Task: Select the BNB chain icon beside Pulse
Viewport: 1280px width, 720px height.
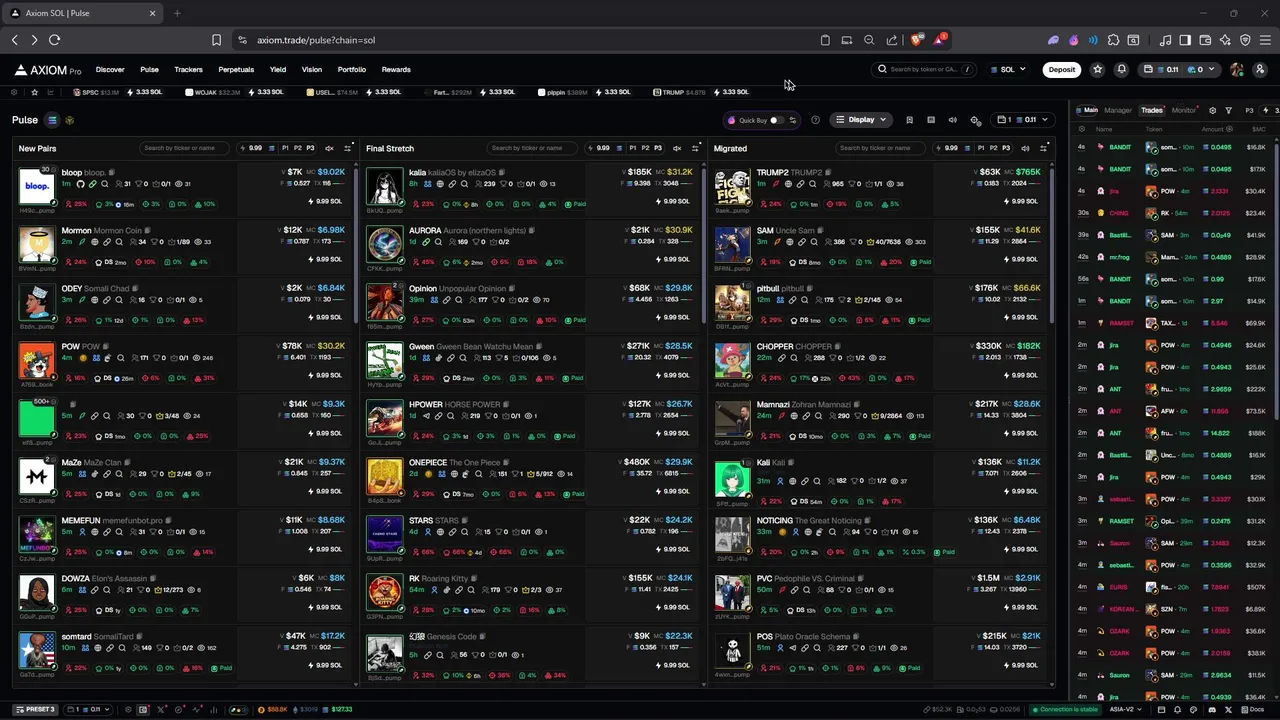Action: point(70,120)
